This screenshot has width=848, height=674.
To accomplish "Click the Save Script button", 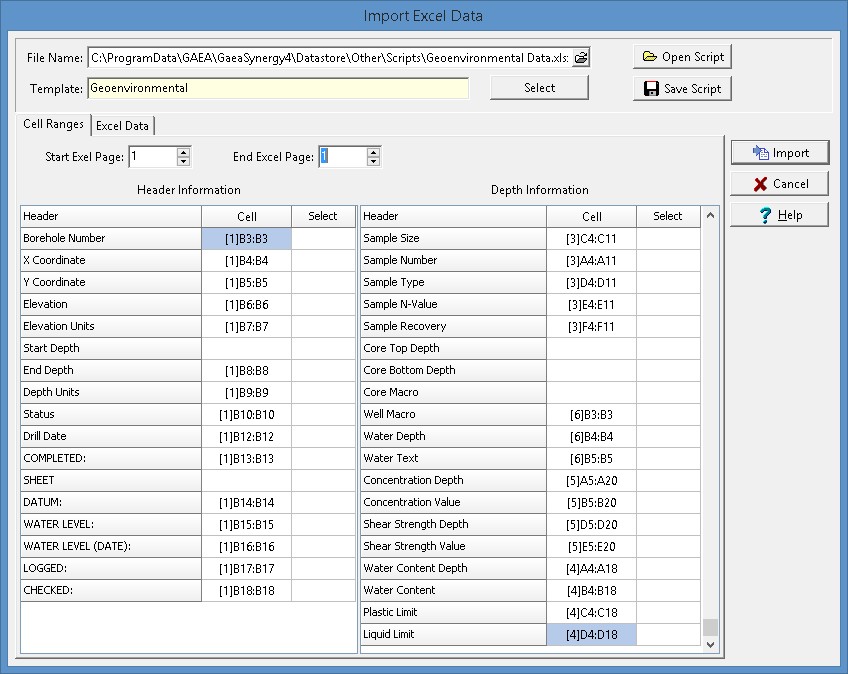I will [682, 89].
